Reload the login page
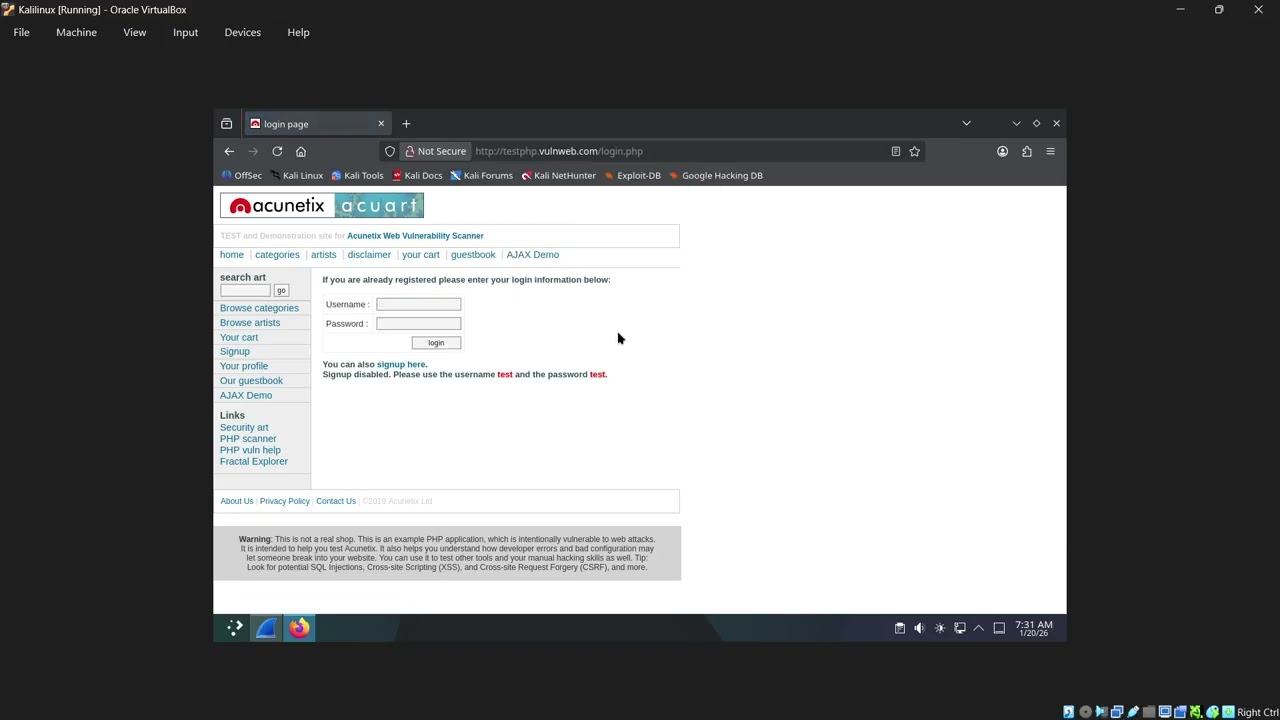 [277, 151]
